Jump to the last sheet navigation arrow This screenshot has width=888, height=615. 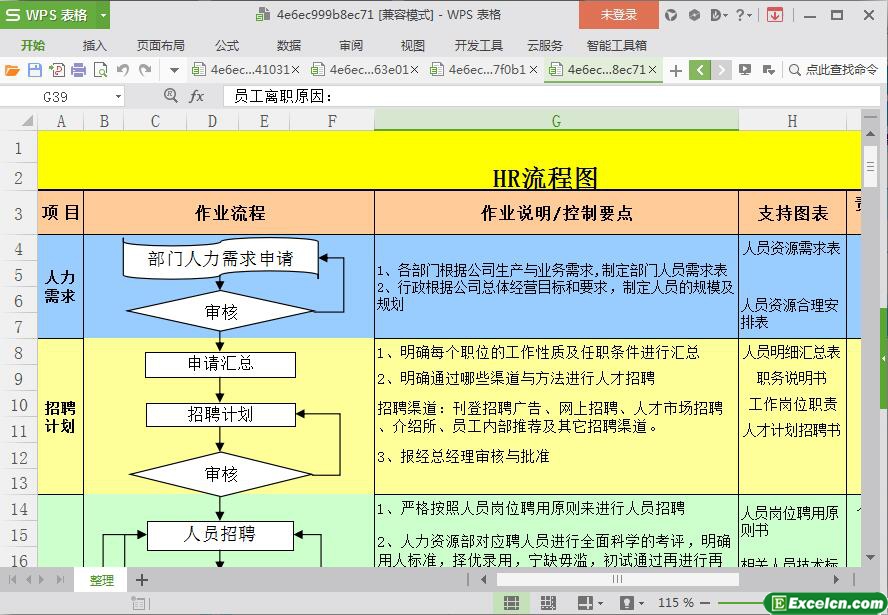[61, 579]
